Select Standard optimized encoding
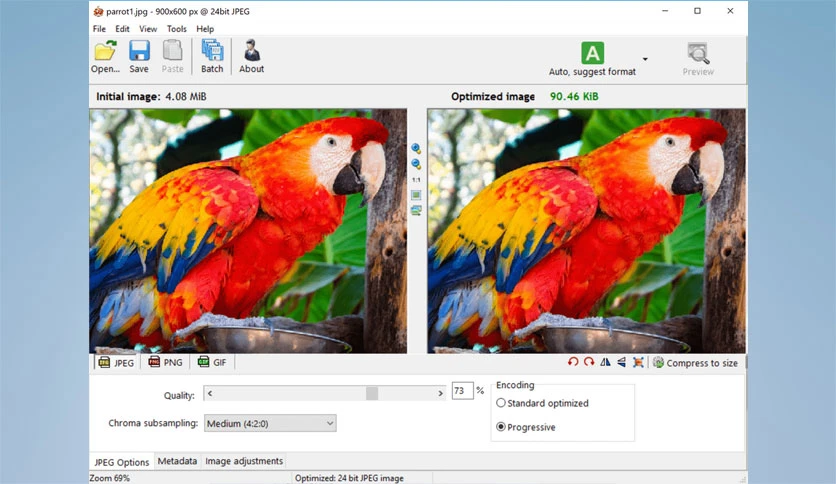Screen dimensions: 836x484 (542, 403)
